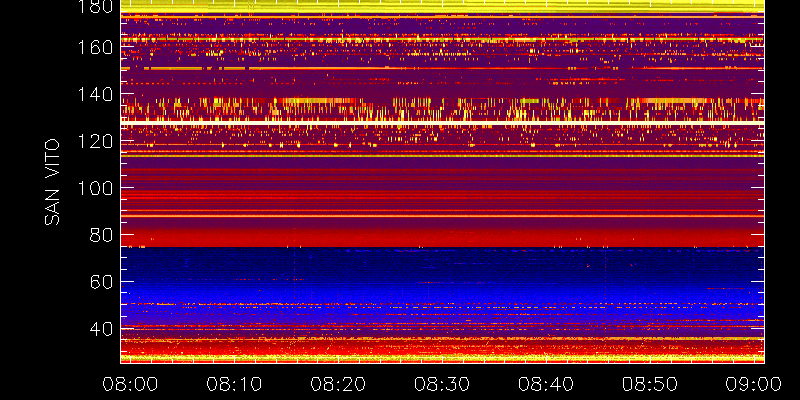The image size is (800, 400).
Task: Click the 08:00 time axis label
Action: click(130, 384)
